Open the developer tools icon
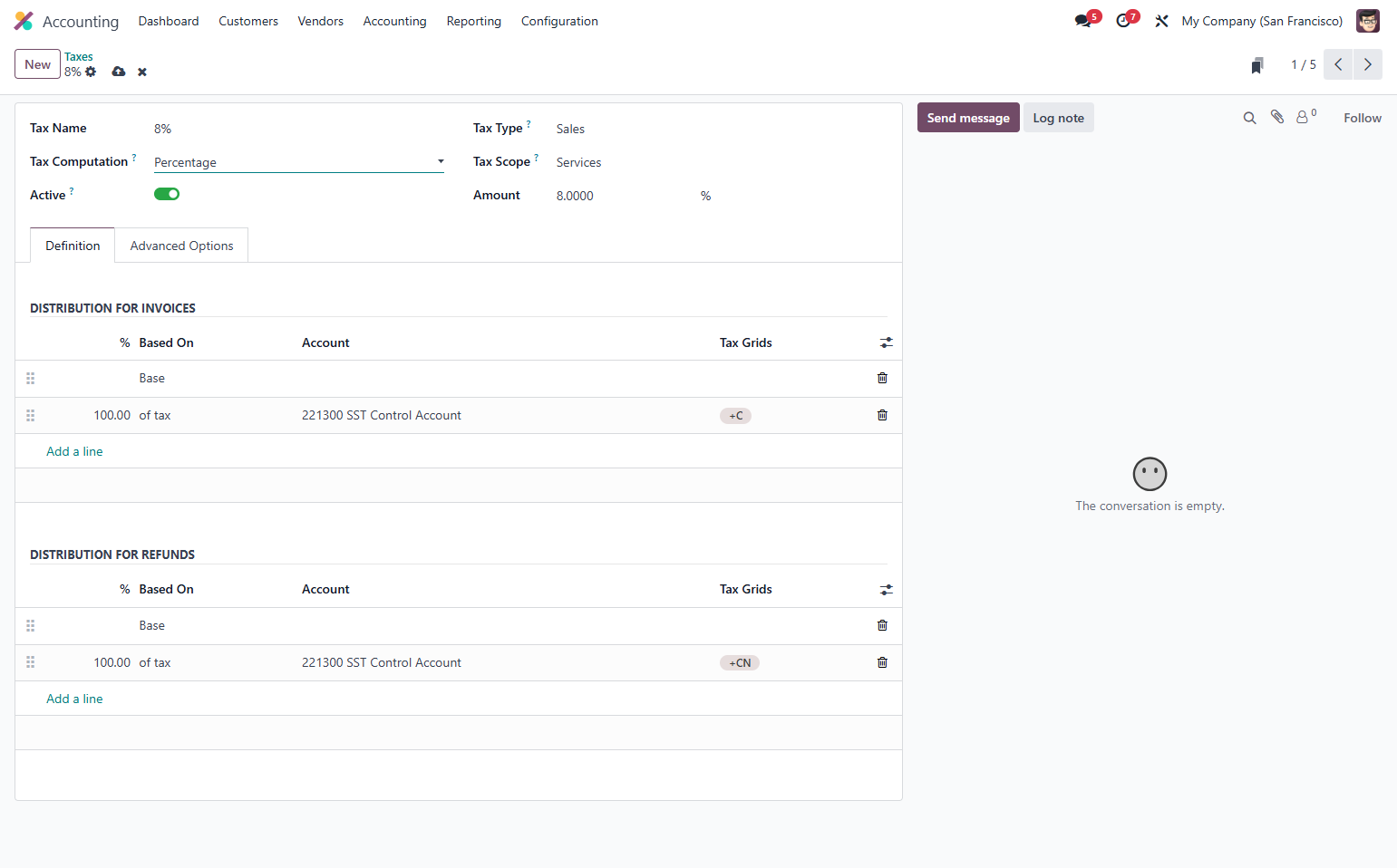The width and height of the screenshot is (1397, 868). pos(1161,21)
